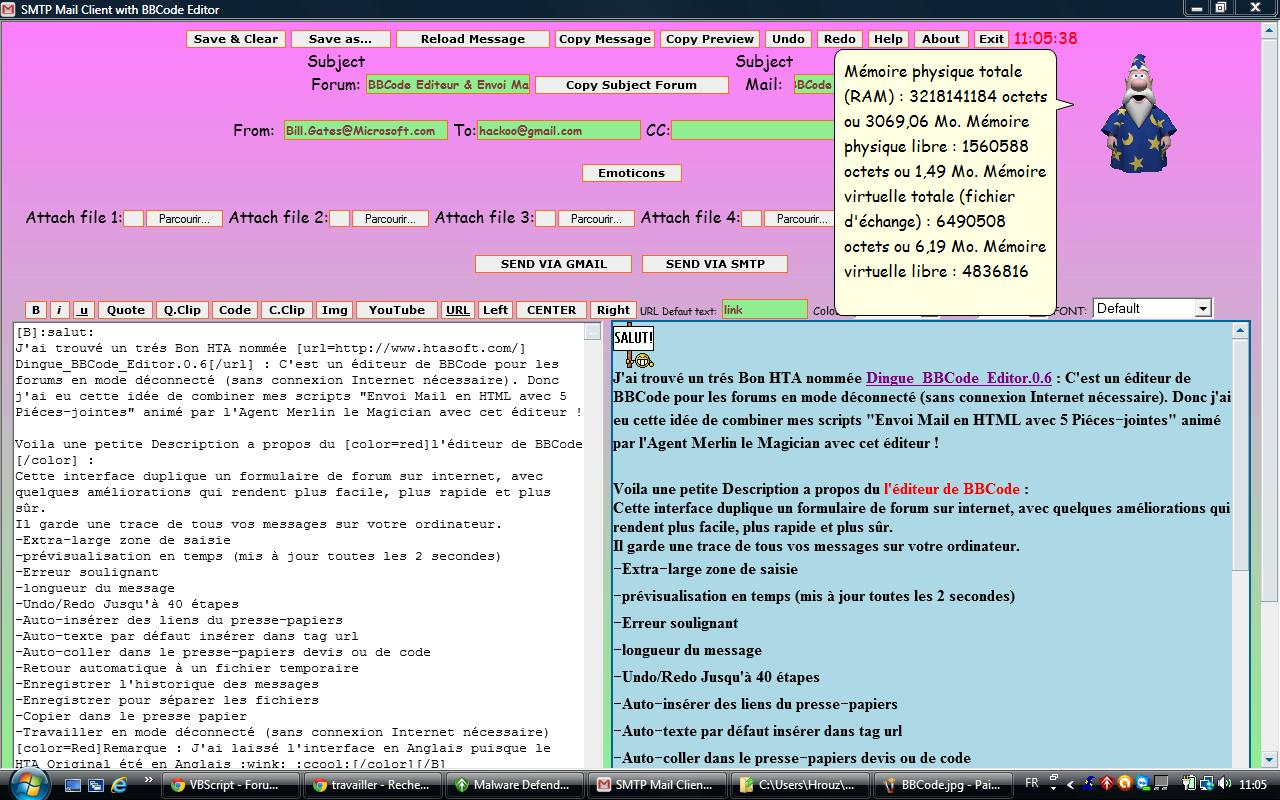
Task: Open the FONT dropdown list
Action: (x=1202, y=309)
